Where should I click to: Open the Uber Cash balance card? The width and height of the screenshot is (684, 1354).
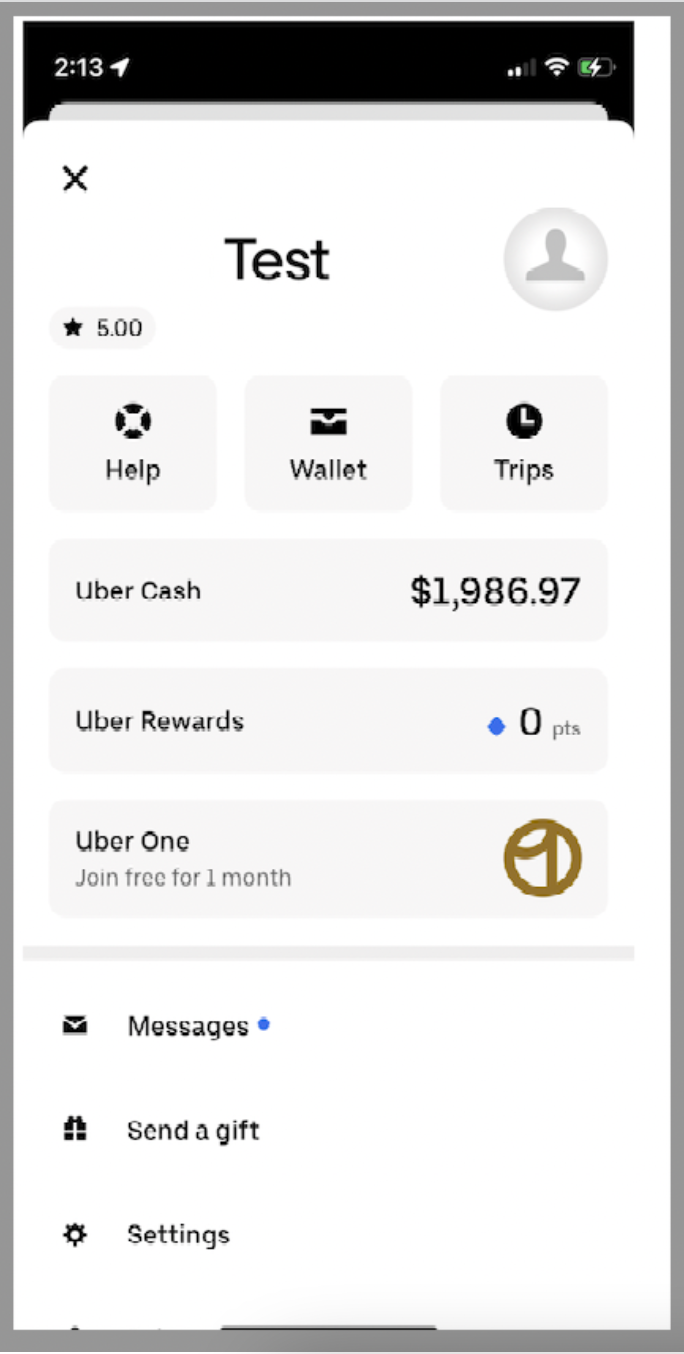point(328,590)
